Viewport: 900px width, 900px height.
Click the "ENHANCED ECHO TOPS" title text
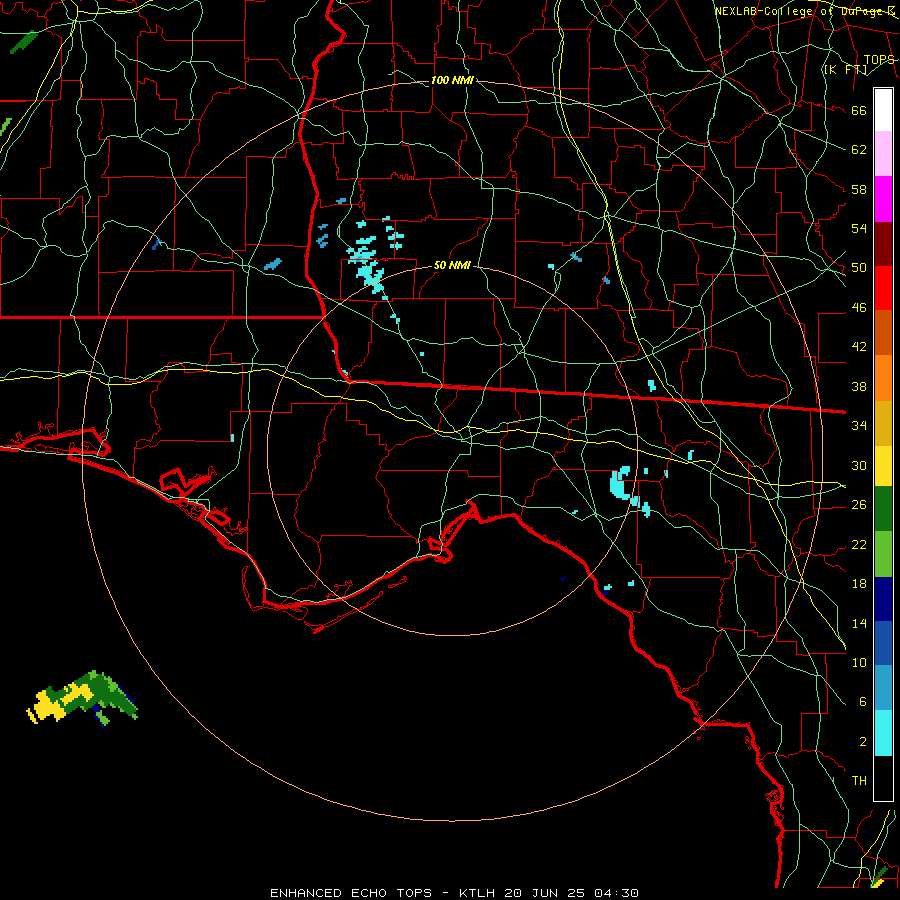[x=351, y=893]
